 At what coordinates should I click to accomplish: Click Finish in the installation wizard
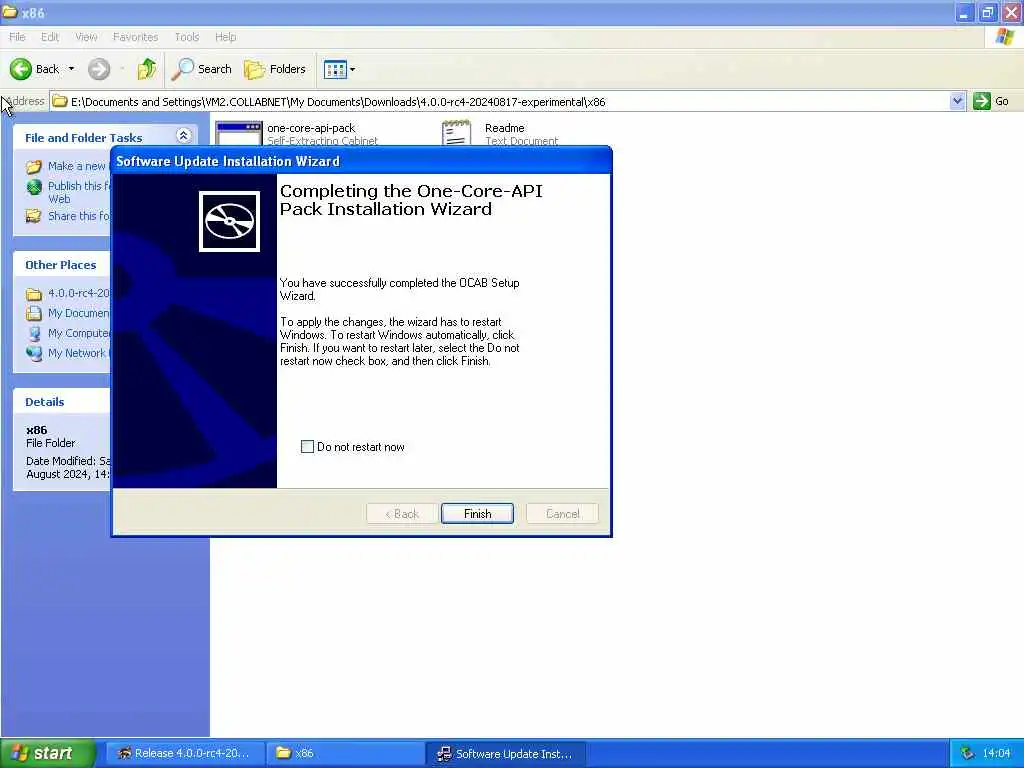click(477, 514)
